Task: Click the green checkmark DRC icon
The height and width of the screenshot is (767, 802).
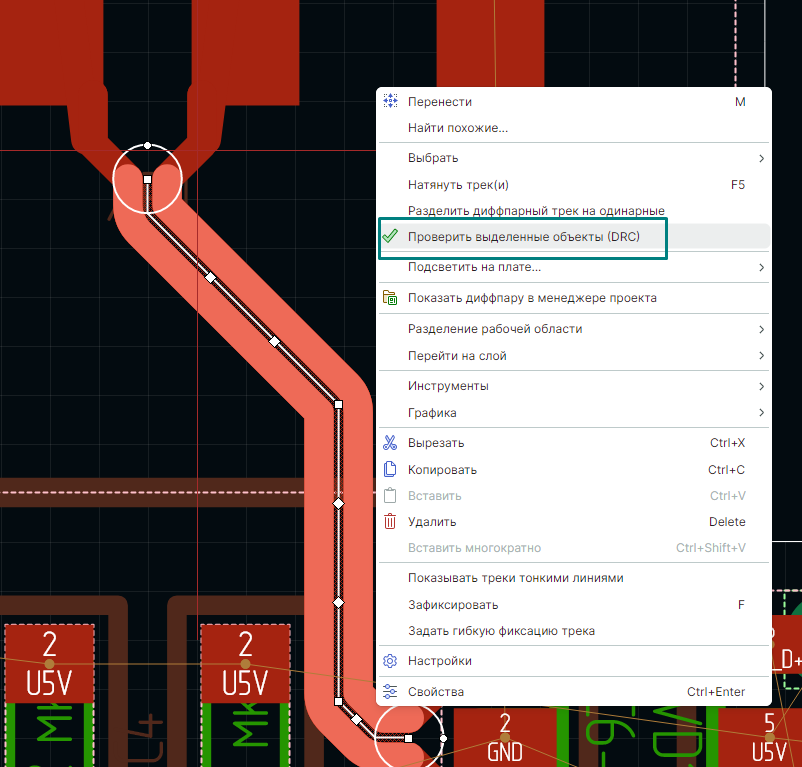Action: pos(391,237)
